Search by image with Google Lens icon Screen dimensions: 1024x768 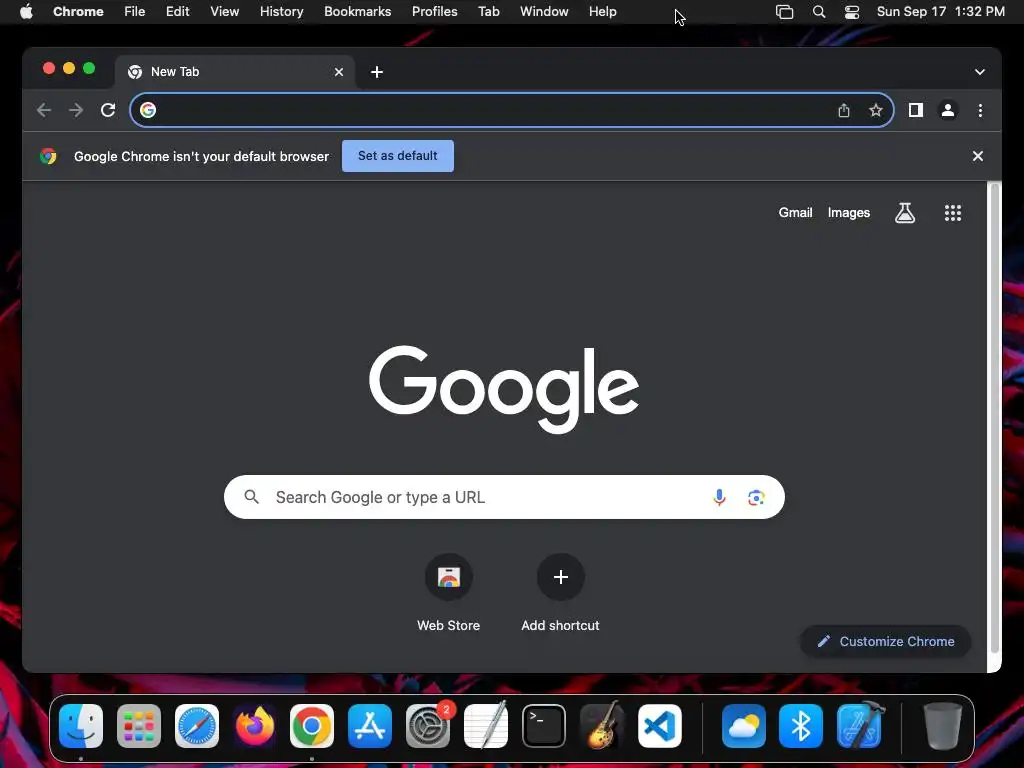[756, 498]
